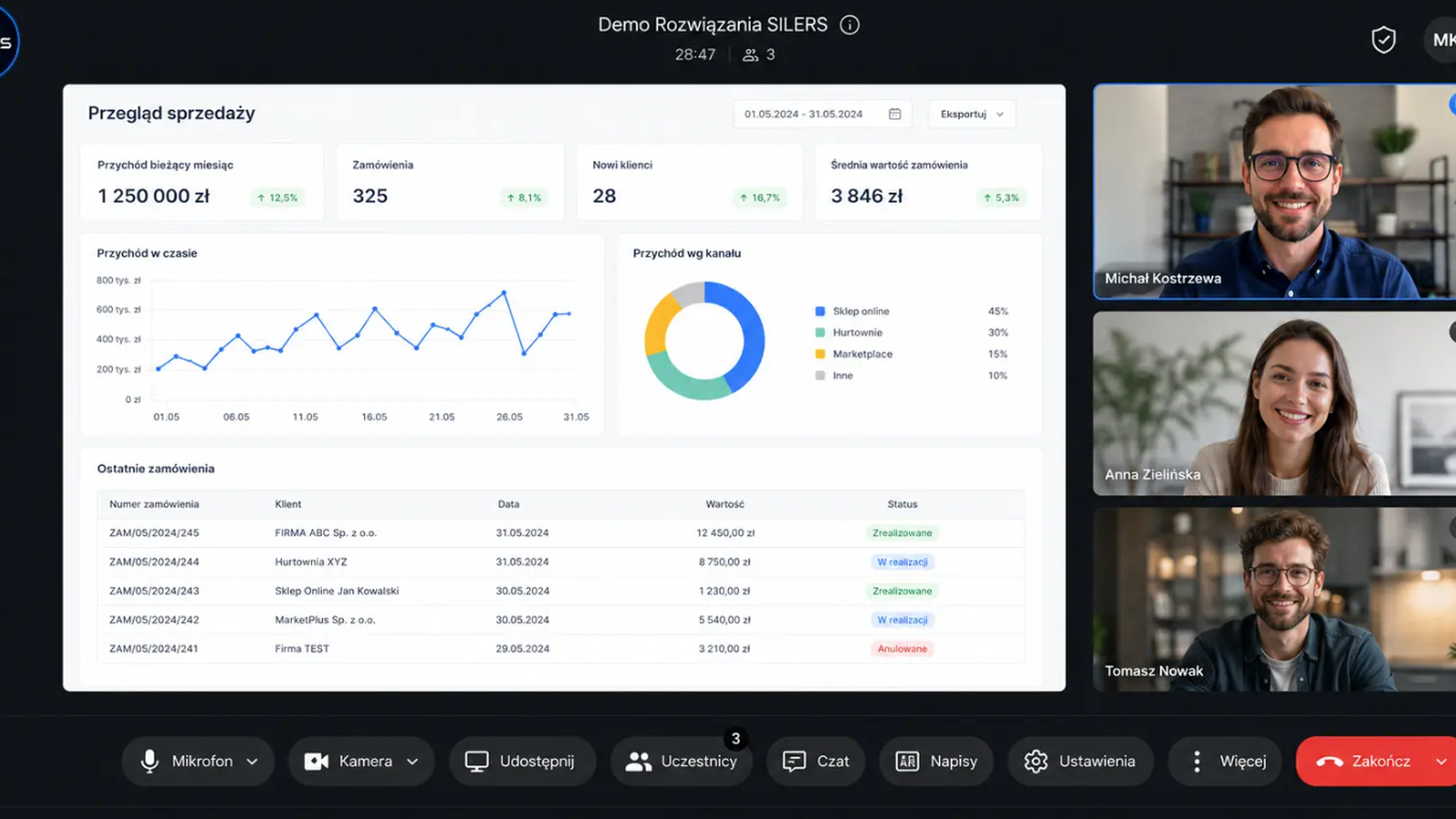Click order ZAM/05/2024/241

pos(154,649)
